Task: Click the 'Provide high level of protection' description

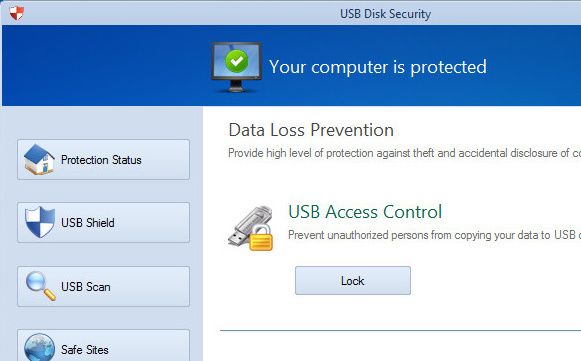Action: 404,153
